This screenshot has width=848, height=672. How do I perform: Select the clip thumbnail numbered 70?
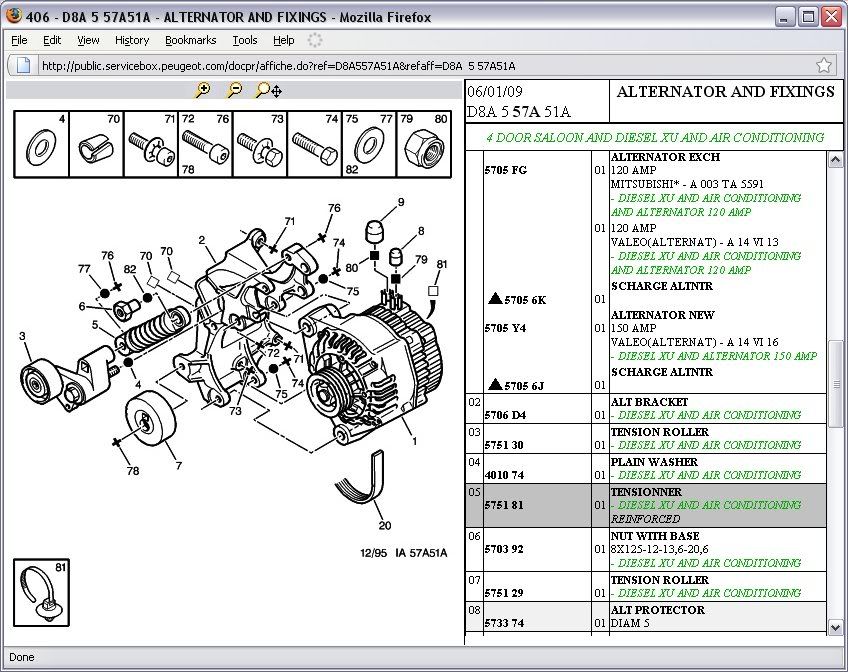[96, 144]
